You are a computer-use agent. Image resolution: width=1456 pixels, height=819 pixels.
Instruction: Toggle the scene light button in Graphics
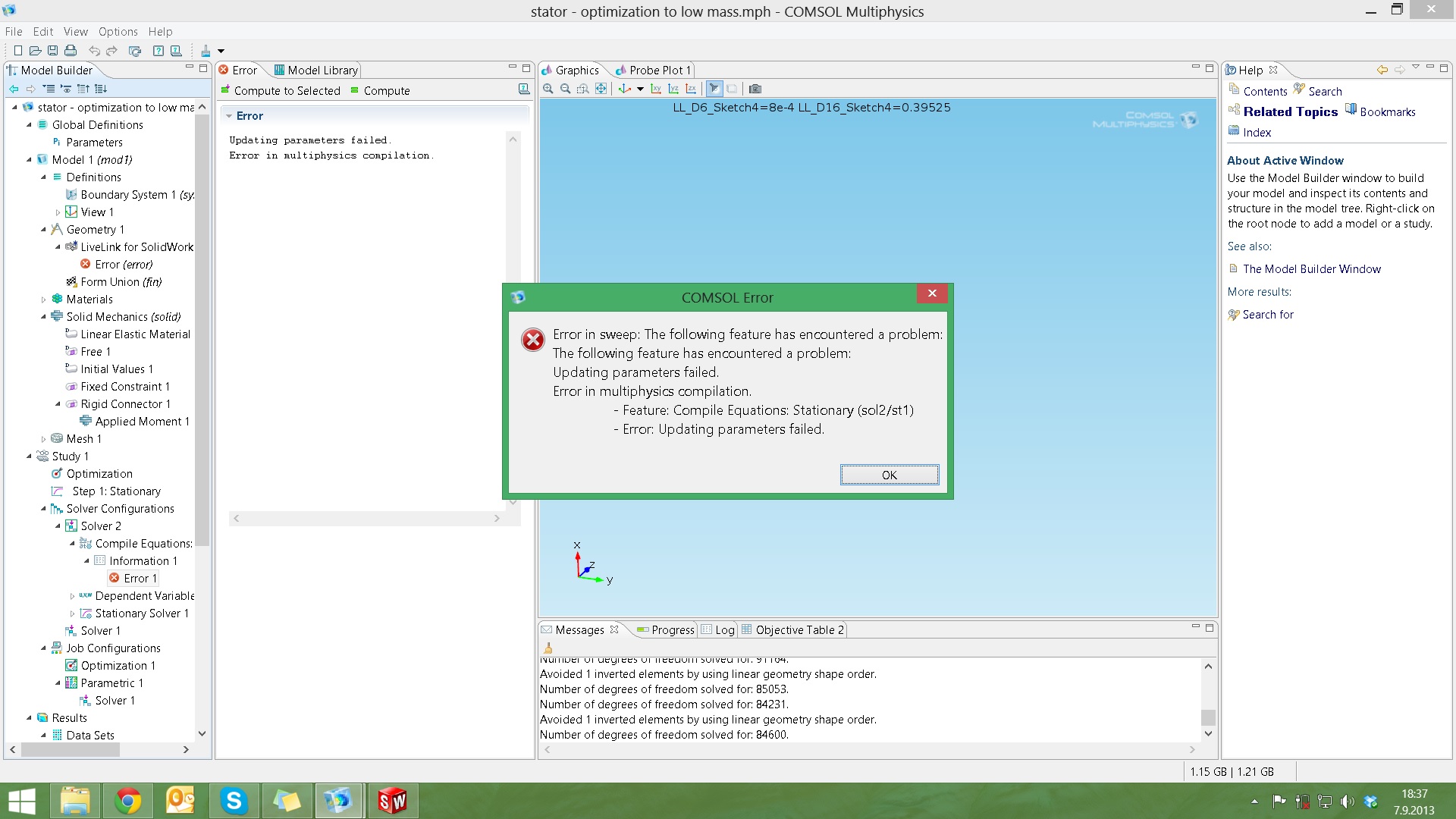tap(714, 89)
